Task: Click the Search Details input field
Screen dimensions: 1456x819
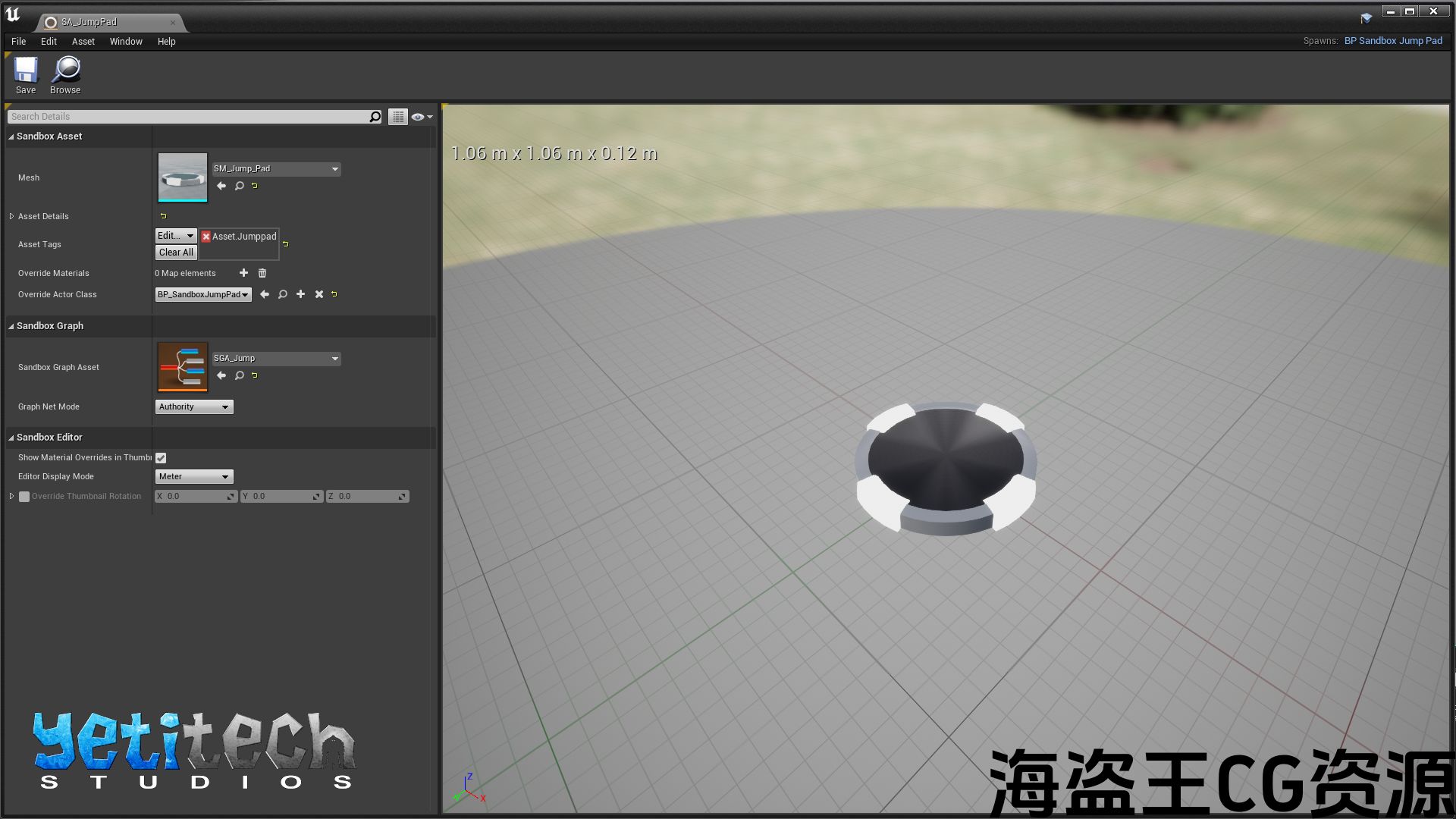Action: [x=188, y=117]
